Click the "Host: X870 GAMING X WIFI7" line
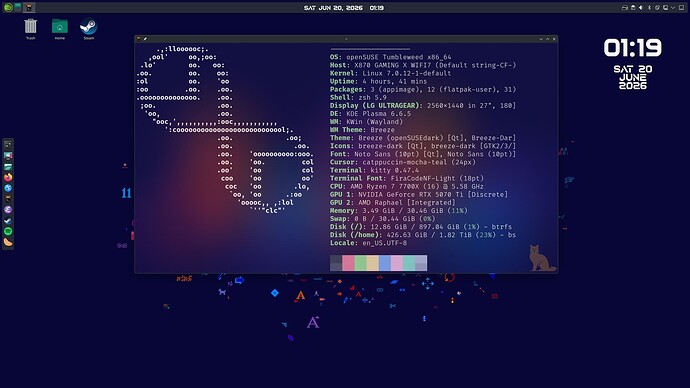This screenshot has height=388, width=690. [423, 65]
